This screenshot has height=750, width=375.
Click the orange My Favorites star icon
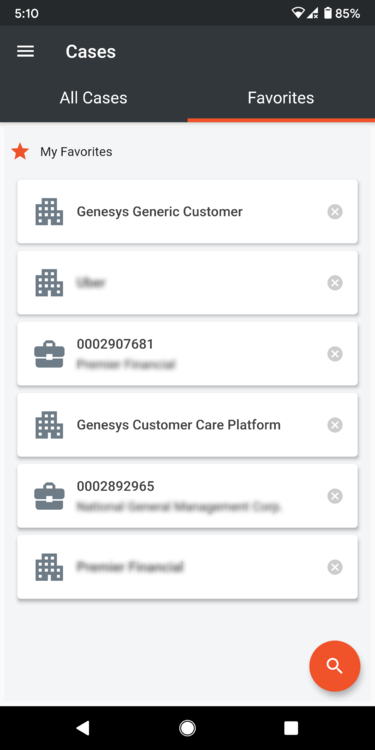pos(20,152)
